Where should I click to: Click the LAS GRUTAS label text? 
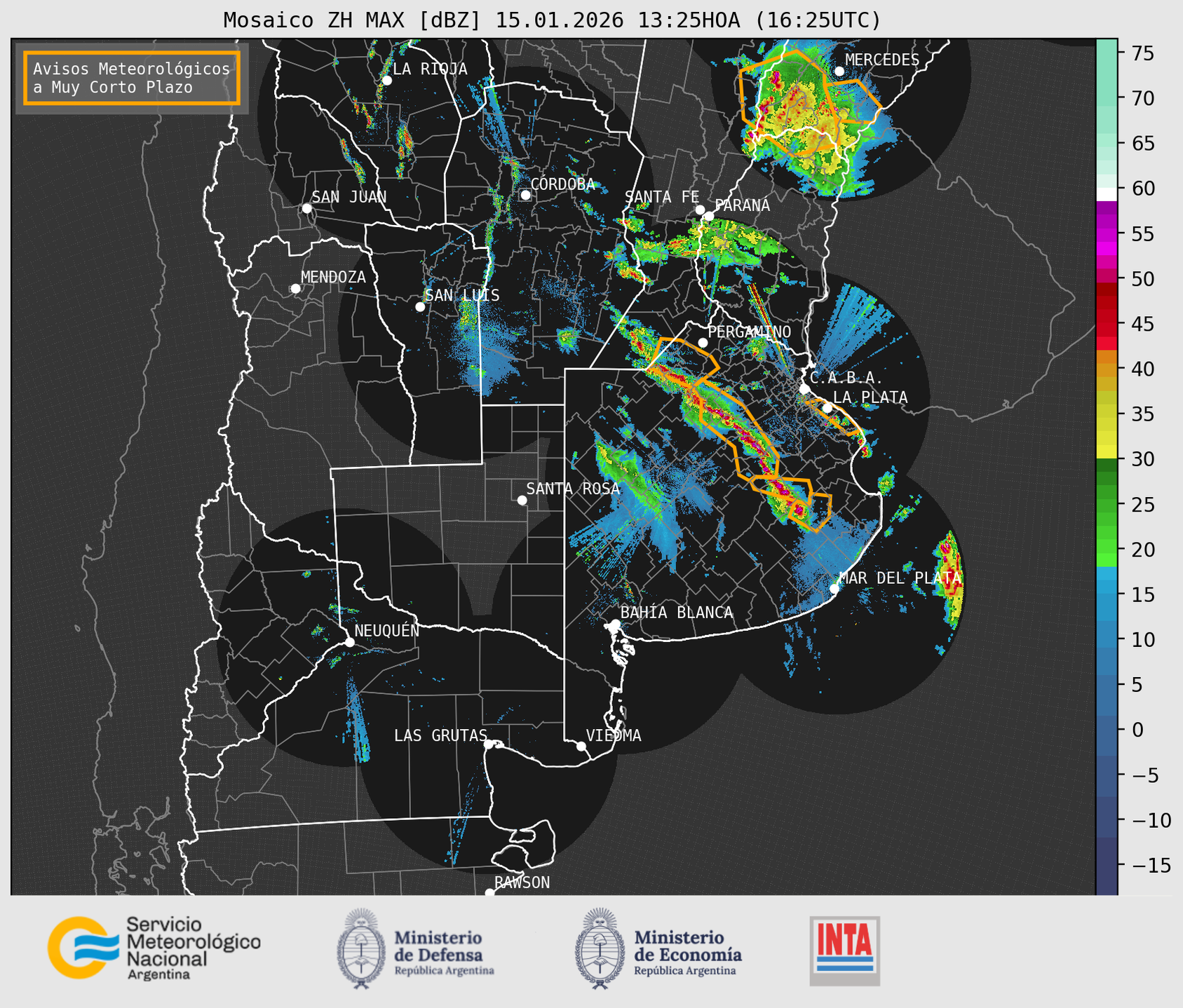point(440,735)
